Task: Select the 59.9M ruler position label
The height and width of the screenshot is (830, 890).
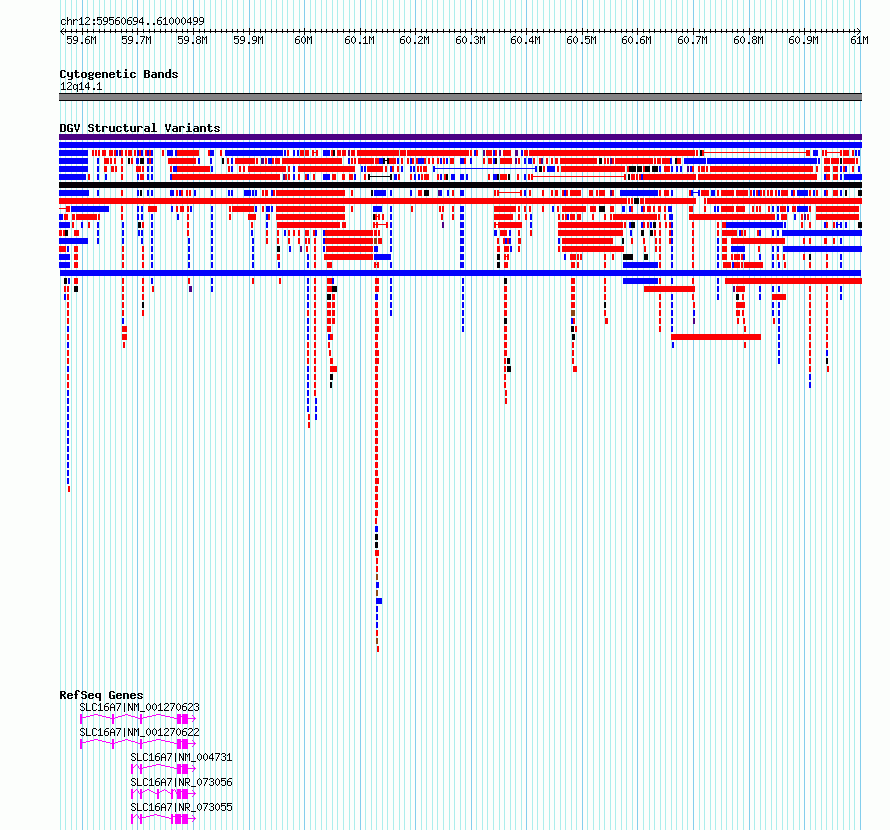Action: tap(249, 40)
